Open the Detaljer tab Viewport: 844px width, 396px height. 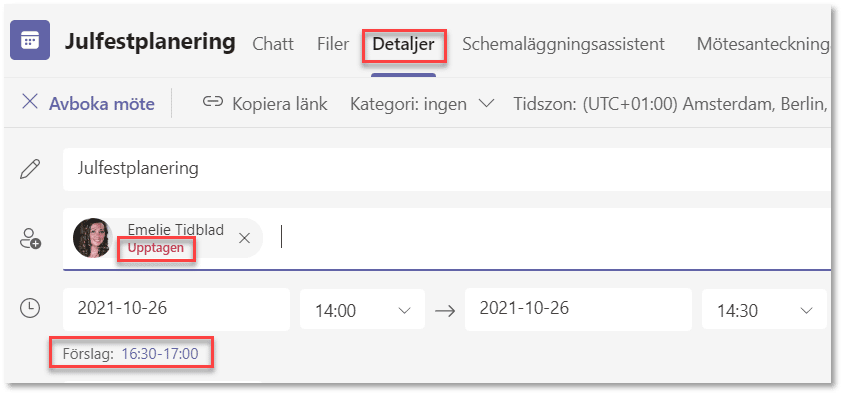[x=403, y=44]
